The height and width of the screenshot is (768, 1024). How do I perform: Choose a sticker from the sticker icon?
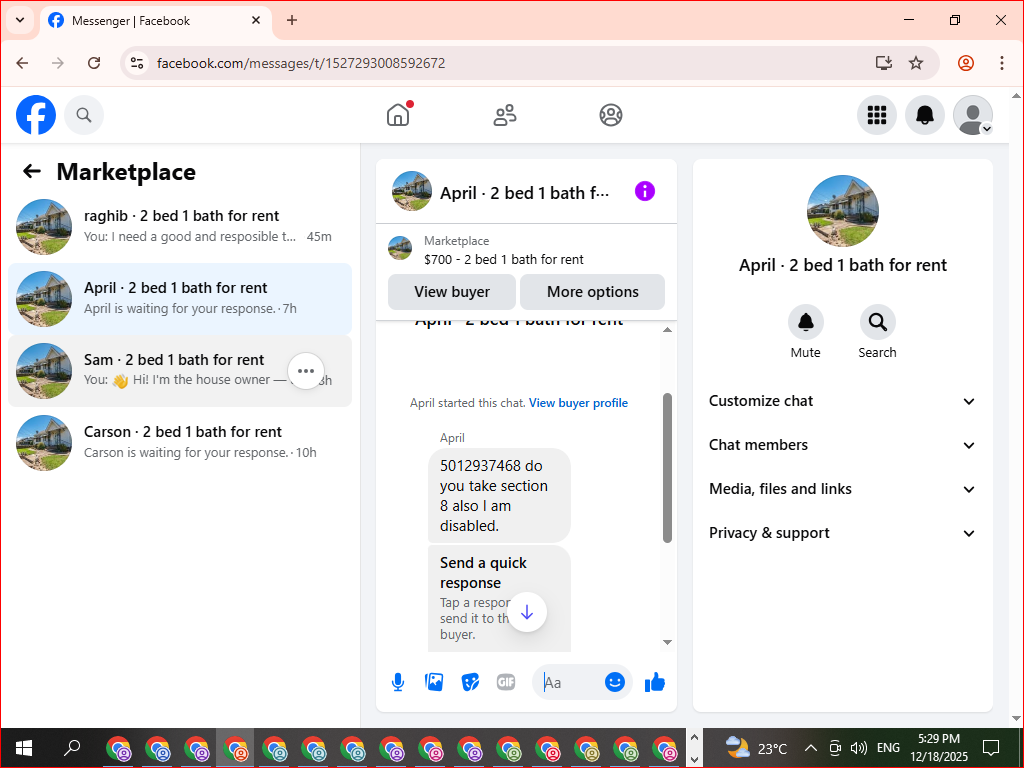(470, 682)
